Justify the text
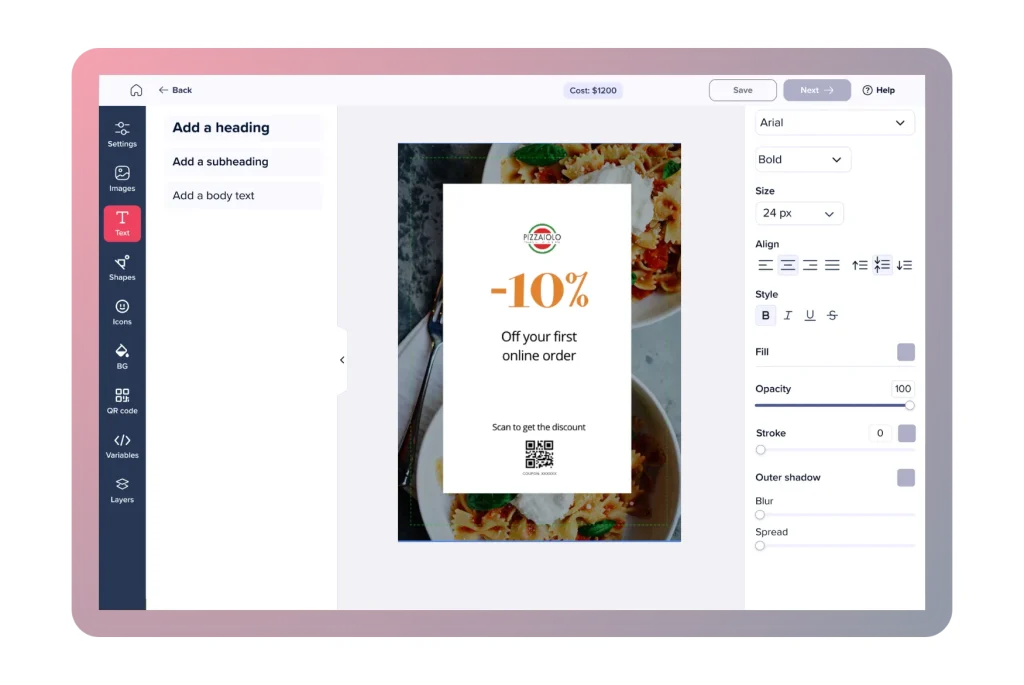Screen dimensions: 1024x685 pyautogui.click(x=832, y=265)
